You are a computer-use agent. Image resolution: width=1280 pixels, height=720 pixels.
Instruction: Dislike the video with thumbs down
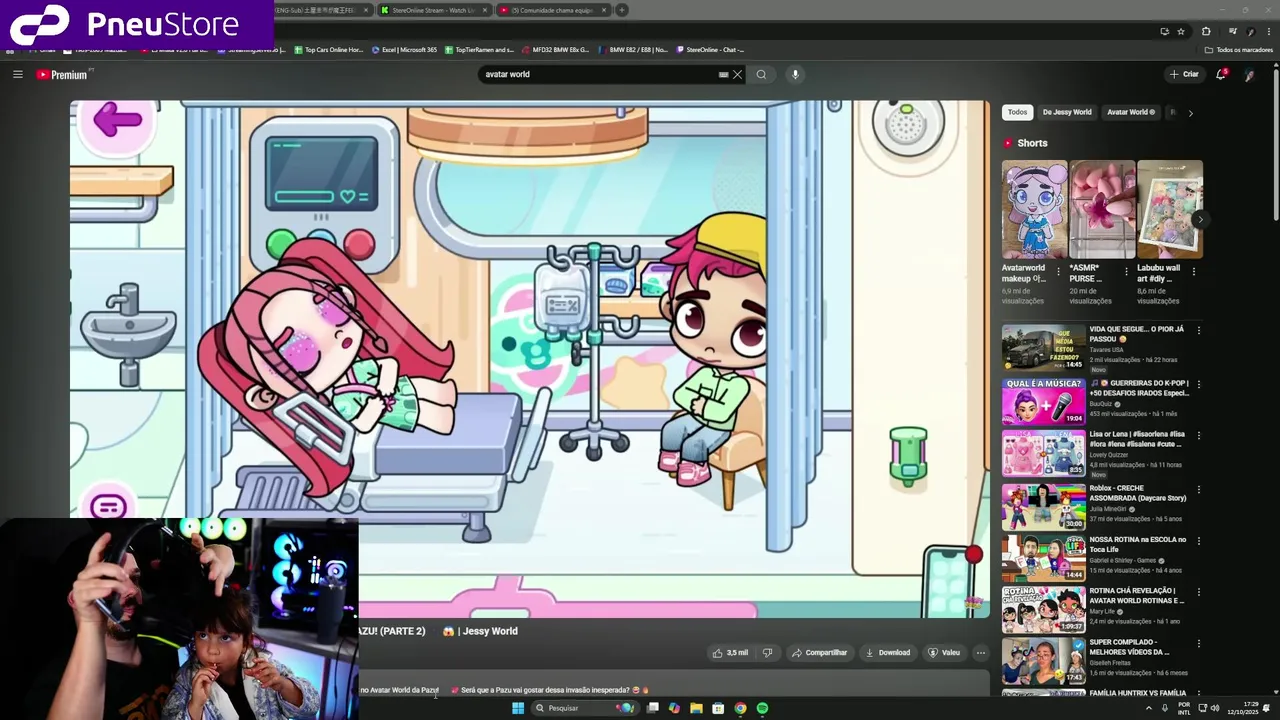pyautogui.click(x=768, y=653)
